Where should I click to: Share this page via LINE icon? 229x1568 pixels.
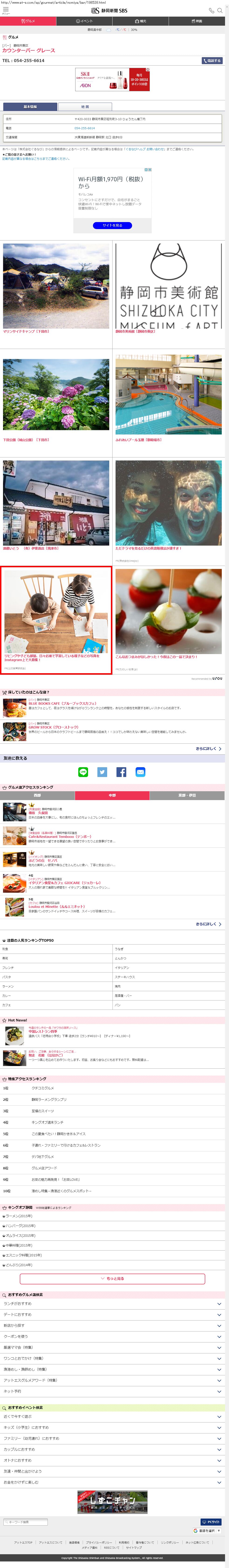pos(83,772)
